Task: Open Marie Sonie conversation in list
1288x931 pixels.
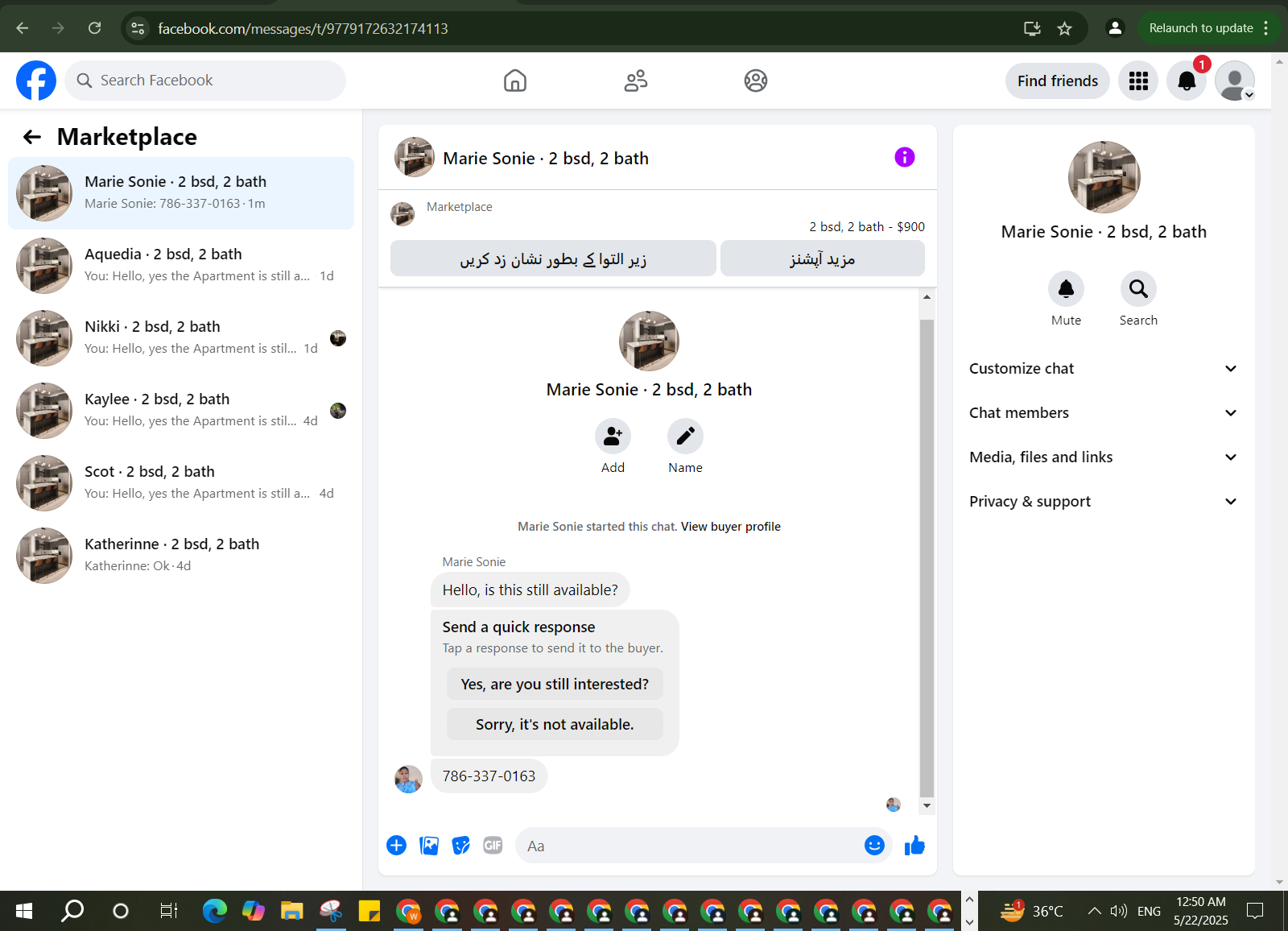Action: pos(181,193)
